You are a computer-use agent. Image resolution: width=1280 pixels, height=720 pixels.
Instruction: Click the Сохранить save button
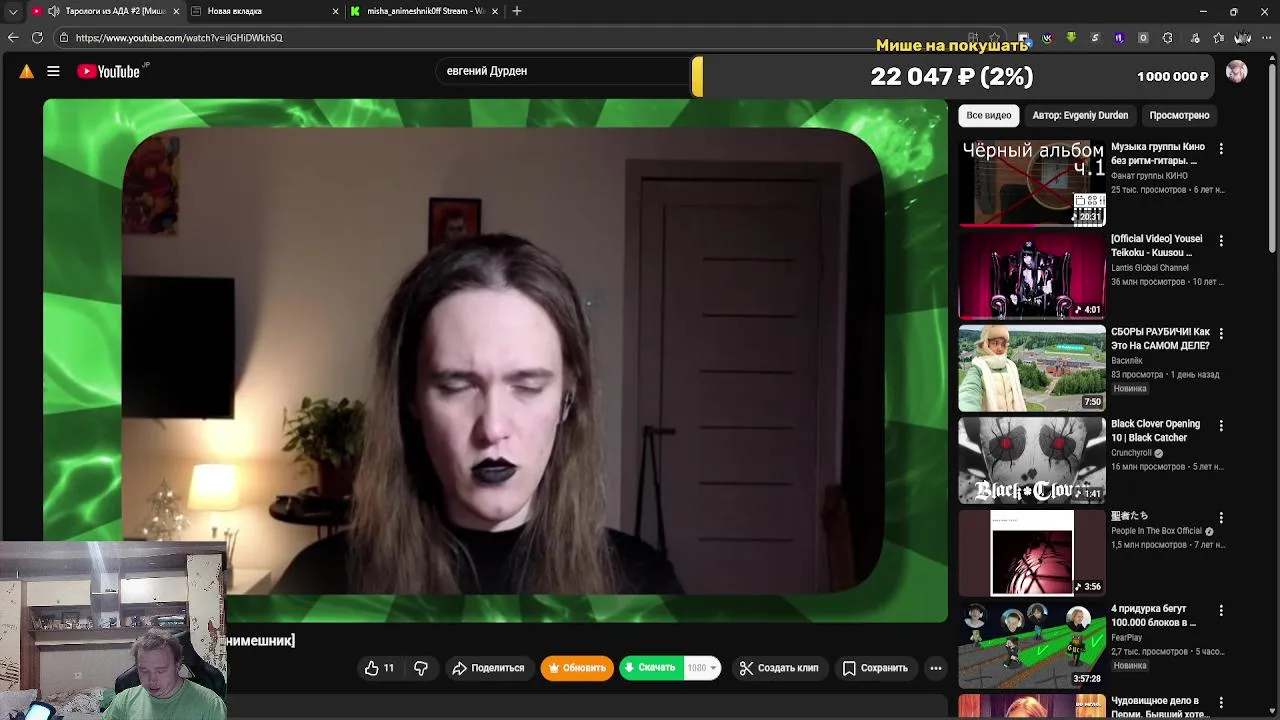[875, 668]
